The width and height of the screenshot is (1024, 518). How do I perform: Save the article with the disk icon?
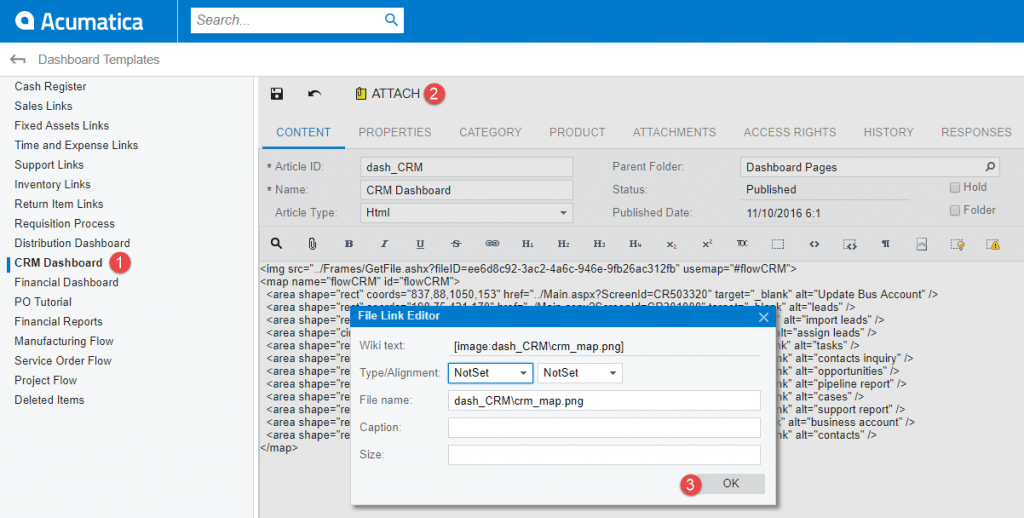277,93
